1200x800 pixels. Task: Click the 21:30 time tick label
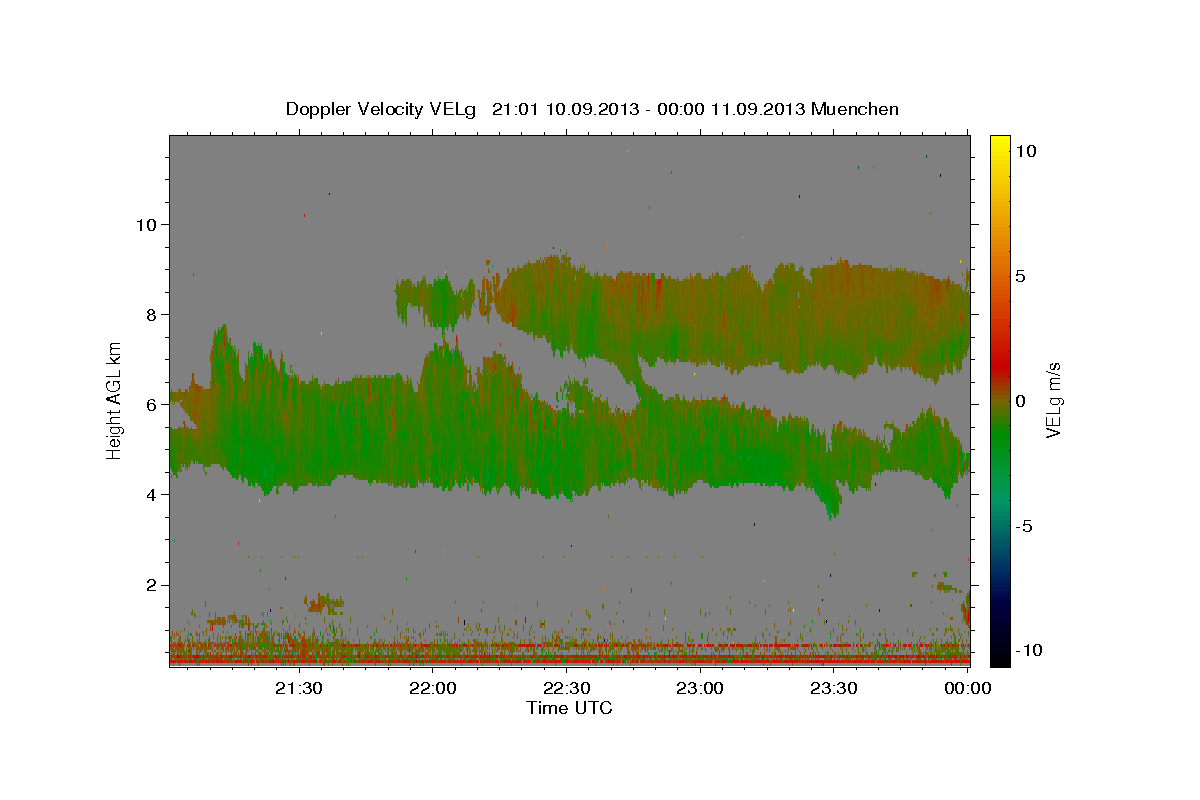click(298, 688)
